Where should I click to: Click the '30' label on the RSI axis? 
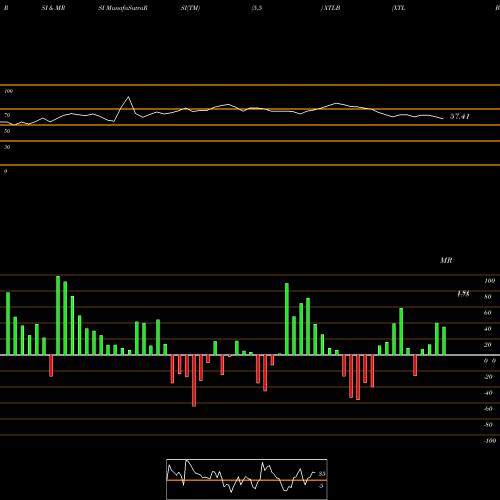7,147
